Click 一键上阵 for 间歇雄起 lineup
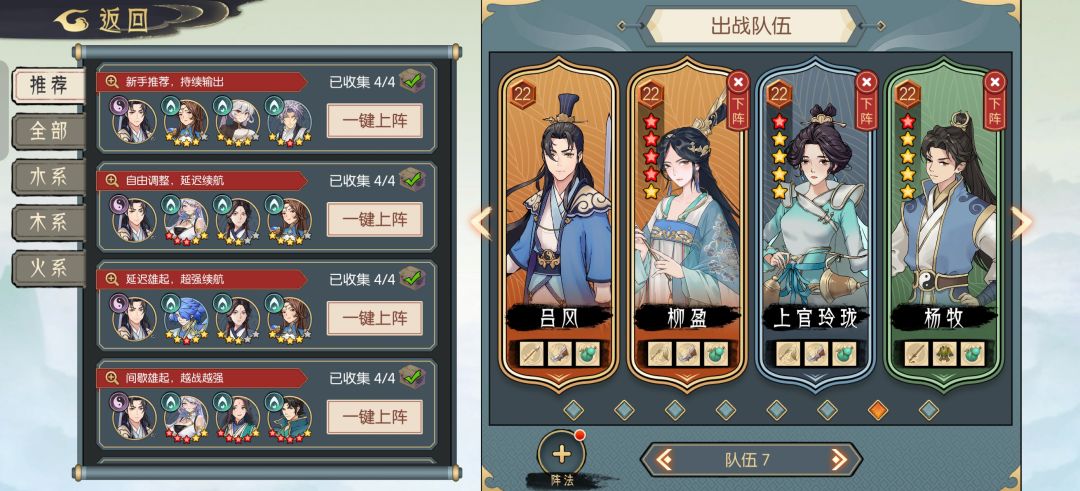Screen dimensions: 1080x491 tap(375, 417)
